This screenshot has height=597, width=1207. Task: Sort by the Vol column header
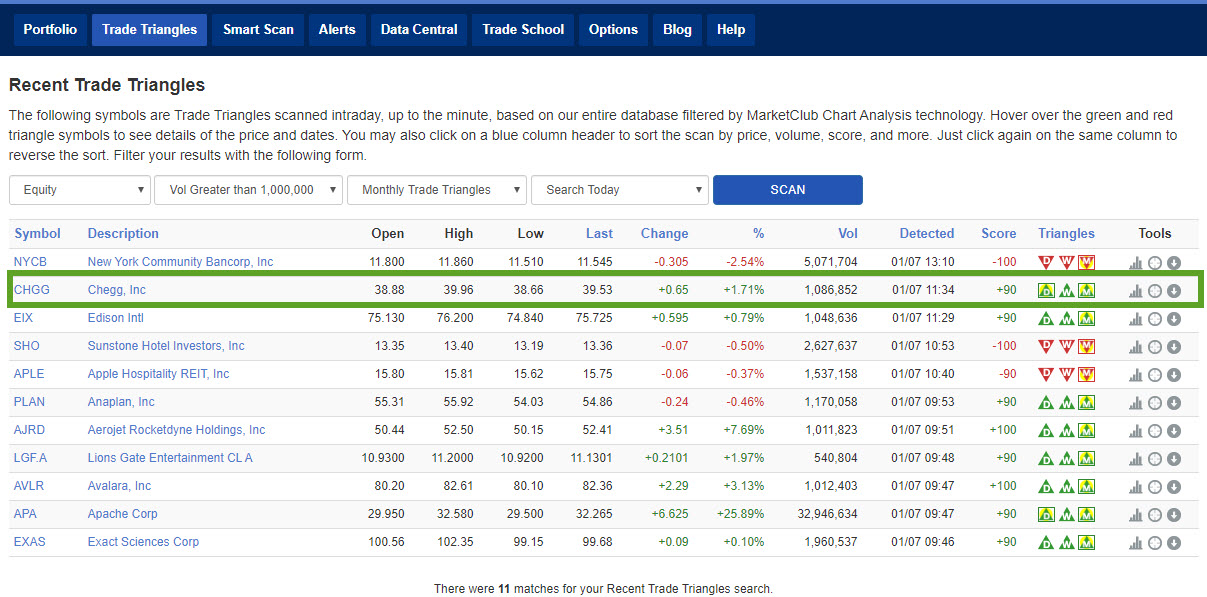click(x=848, y=233)
